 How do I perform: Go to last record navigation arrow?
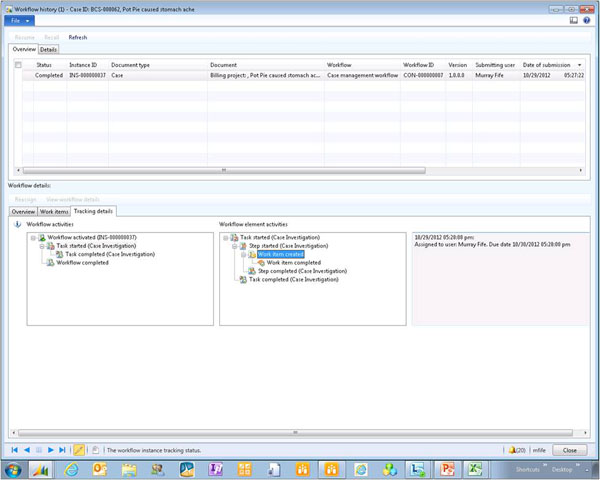coord(62,451)
